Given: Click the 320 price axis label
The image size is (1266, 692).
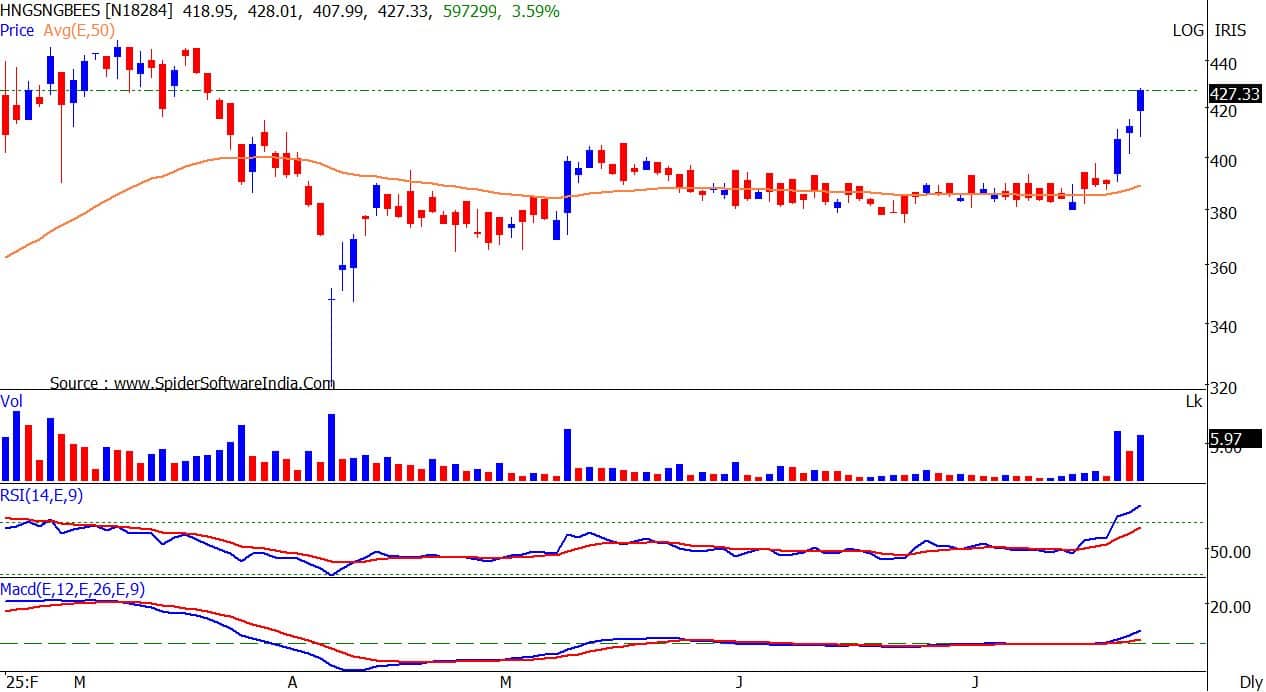Looking at the screenshot, I should [1224, 388].
